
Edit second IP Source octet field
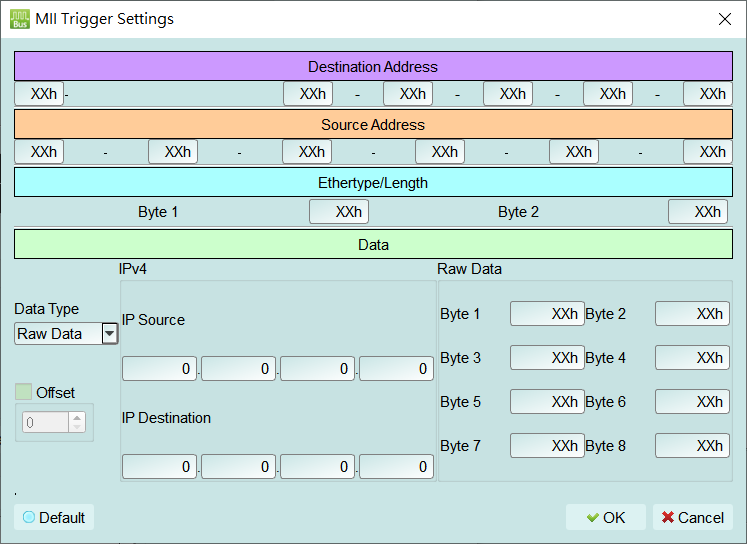[238, 368]
